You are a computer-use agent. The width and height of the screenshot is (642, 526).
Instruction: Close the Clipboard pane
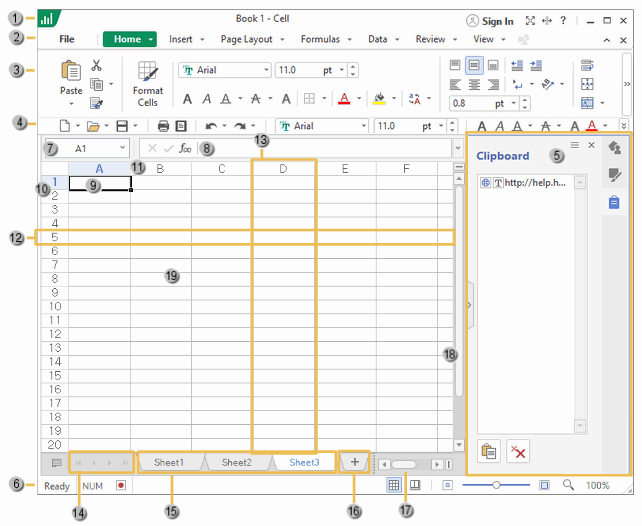tap(591, 145)
